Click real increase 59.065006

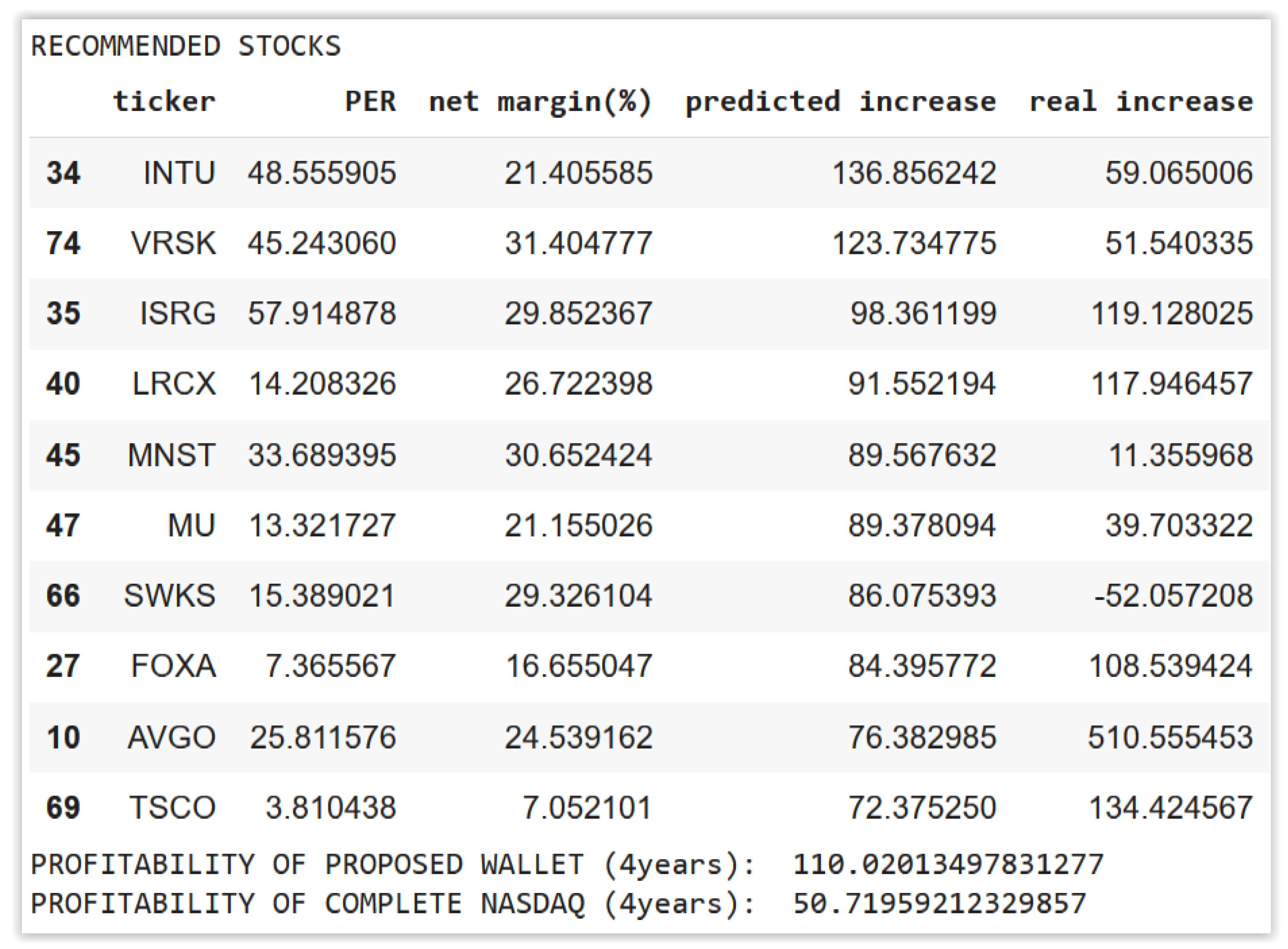[1180, 173]
